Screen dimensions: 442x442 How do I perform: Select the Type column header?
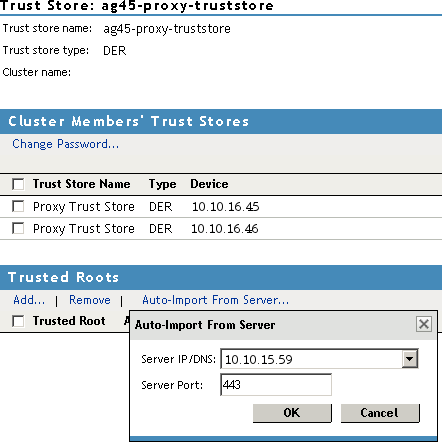tap(162, 184)
